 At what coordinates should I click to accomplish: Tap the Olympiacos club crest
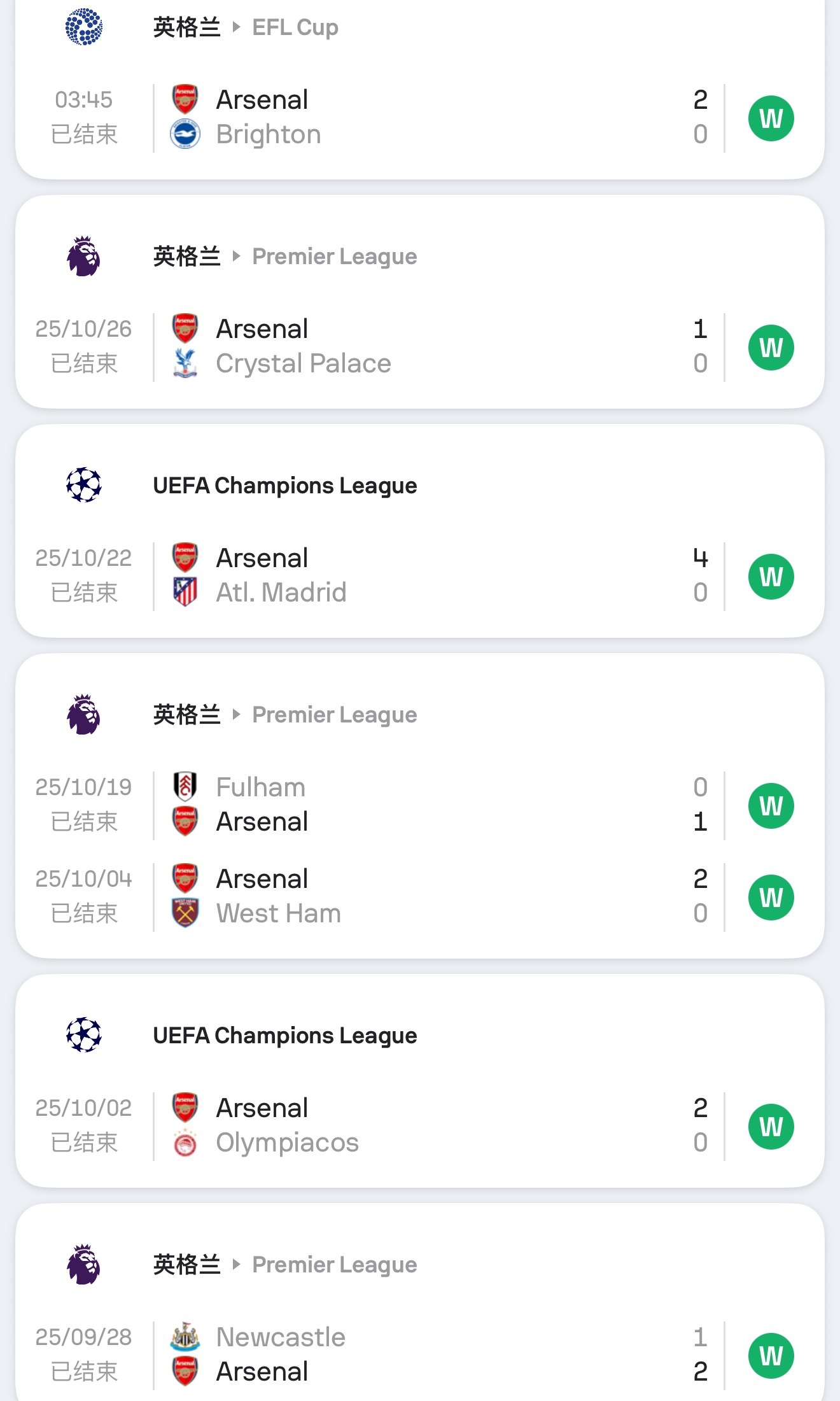click(x=185, y=1143)
